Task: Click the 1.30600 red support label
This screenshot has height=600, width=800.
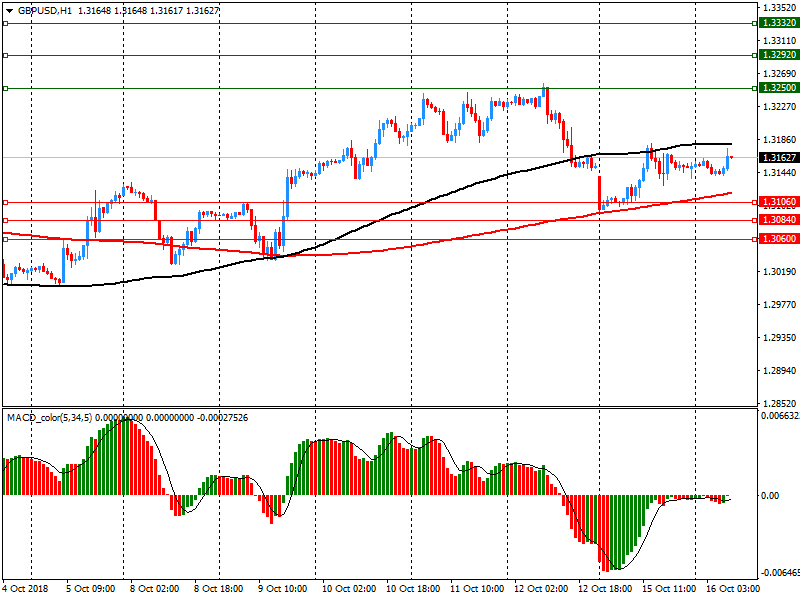Action: pyautogui.click(x=779, y=239)
